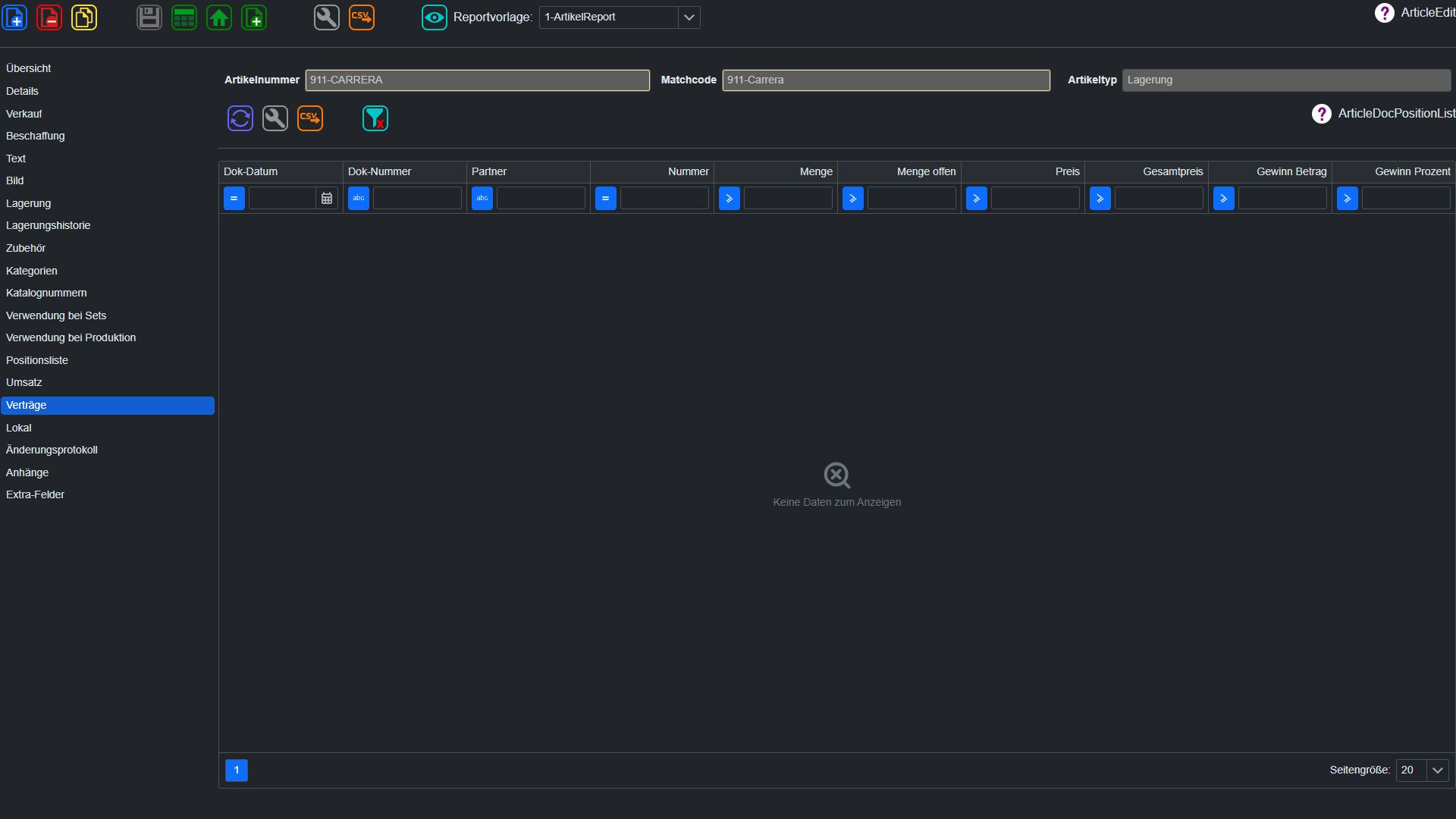This screenshot has height=819, width=1456.
Task: Expand the Reportvorlage dropdown
Action: click(689, 17)
